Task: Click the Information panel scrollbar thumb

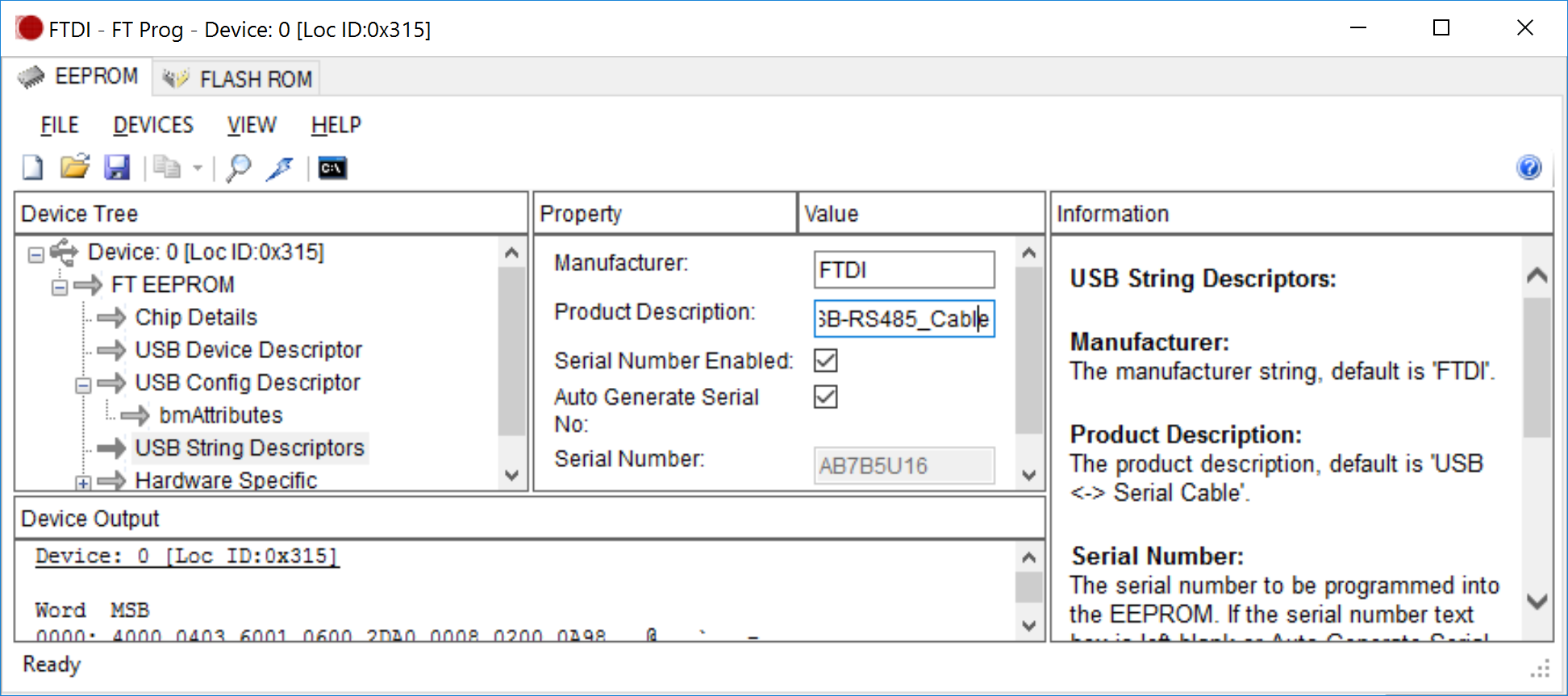Action: (x=1537, y=367)
